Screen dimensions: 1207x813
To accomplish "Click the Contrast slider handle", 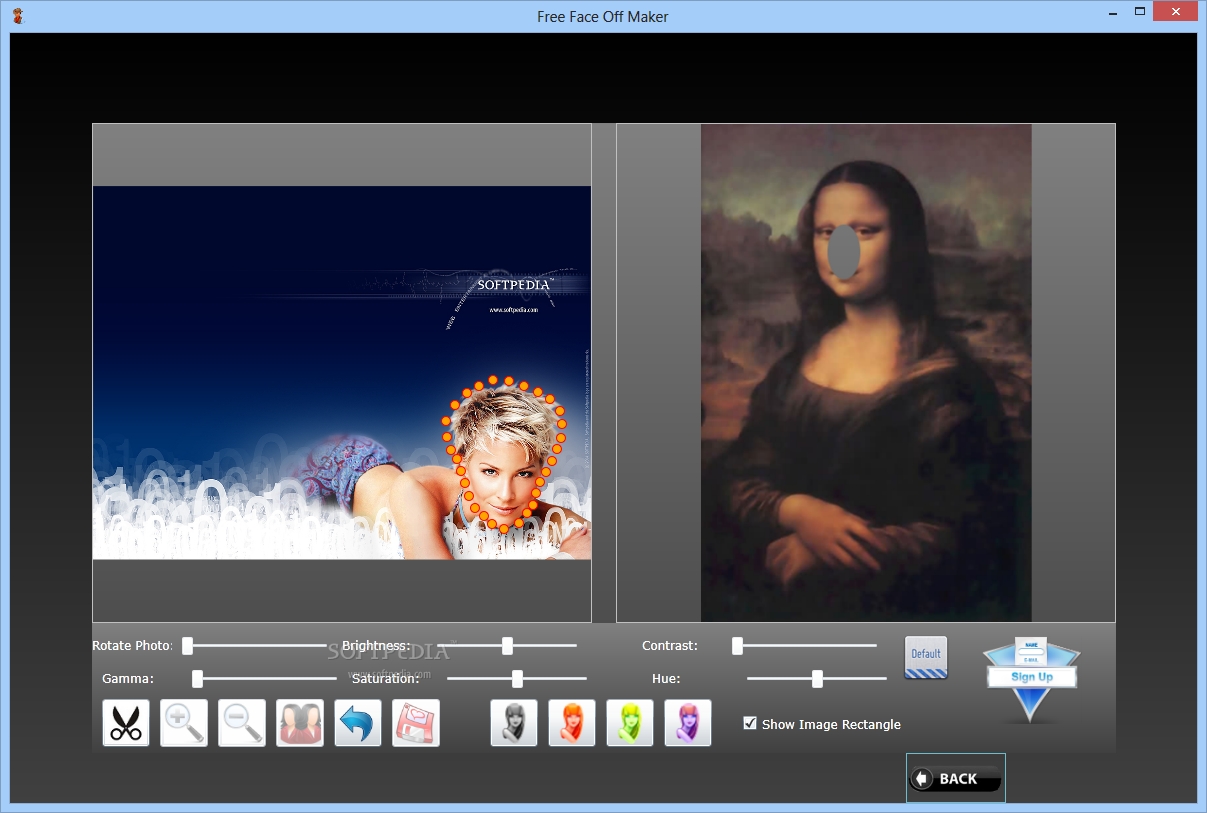I will (737, 646).
